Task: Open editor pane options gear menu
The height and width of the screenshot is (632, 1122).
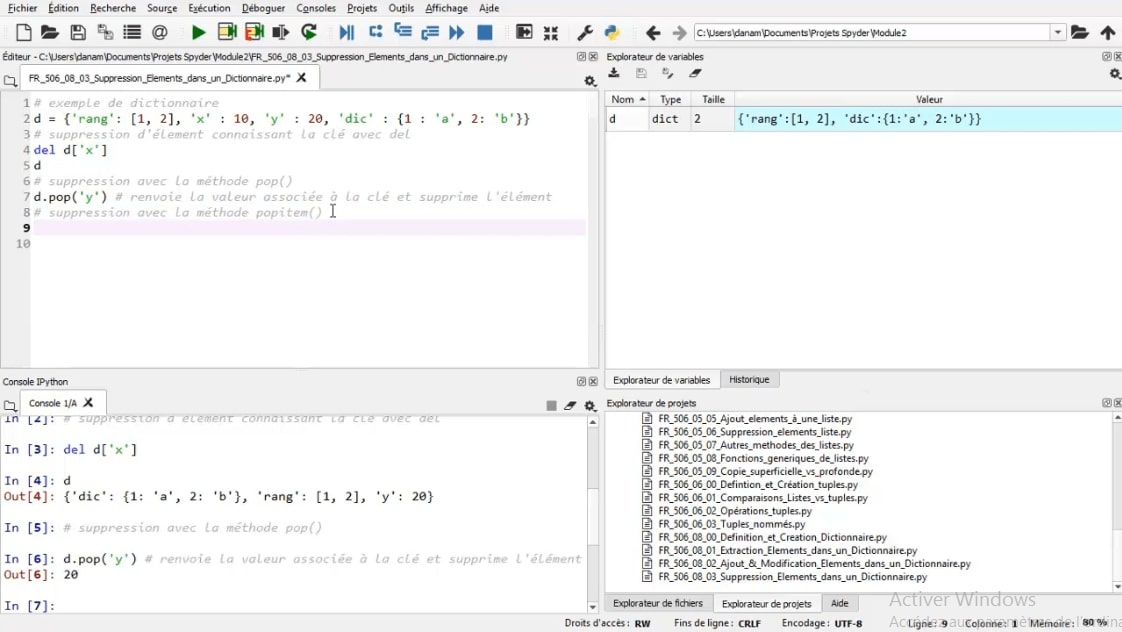Action: 590,81
